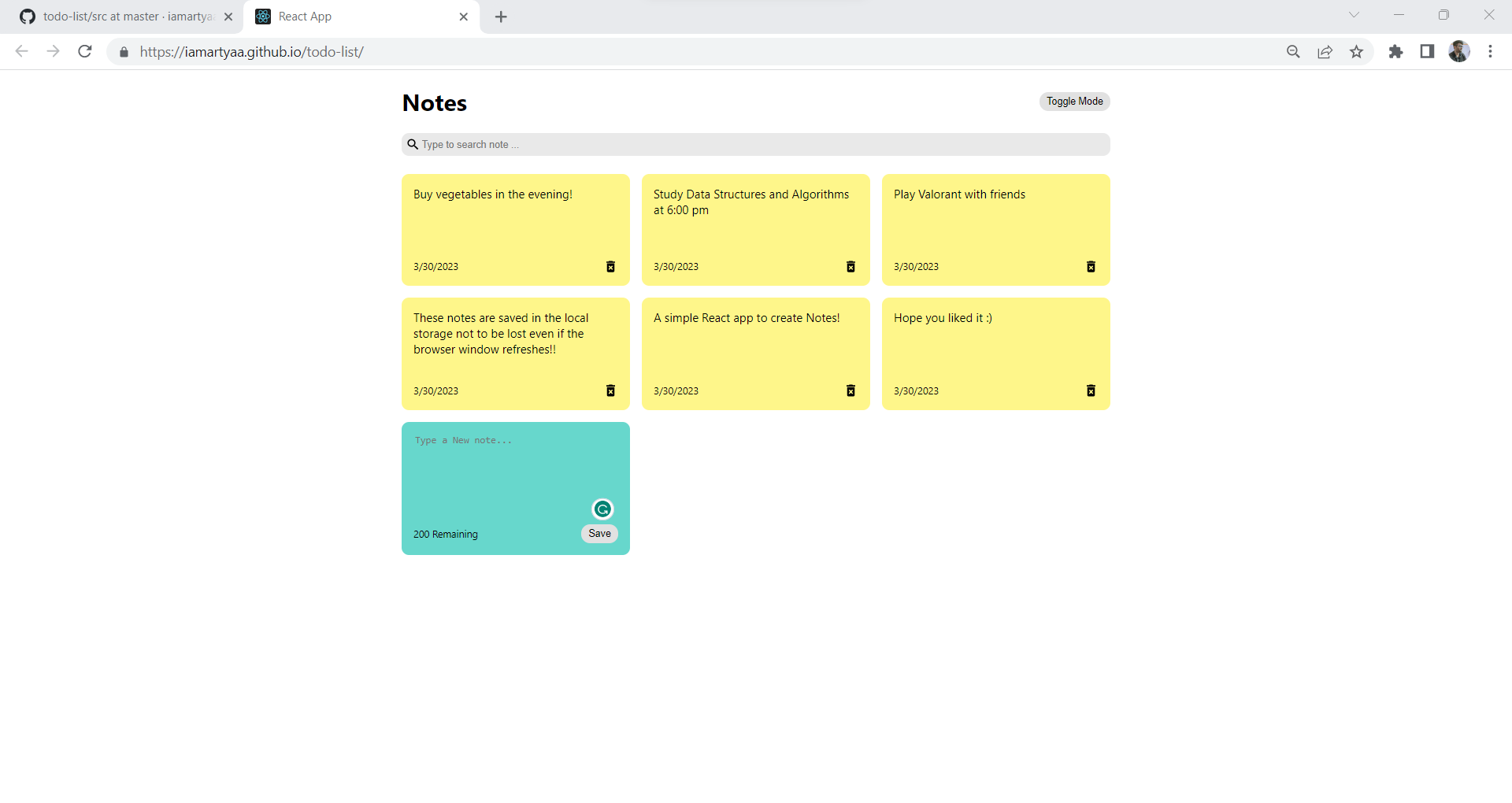Click "Hope you liked it :)" note text
This screenshot has width=1512, height=803.
(x=943, y=318)
